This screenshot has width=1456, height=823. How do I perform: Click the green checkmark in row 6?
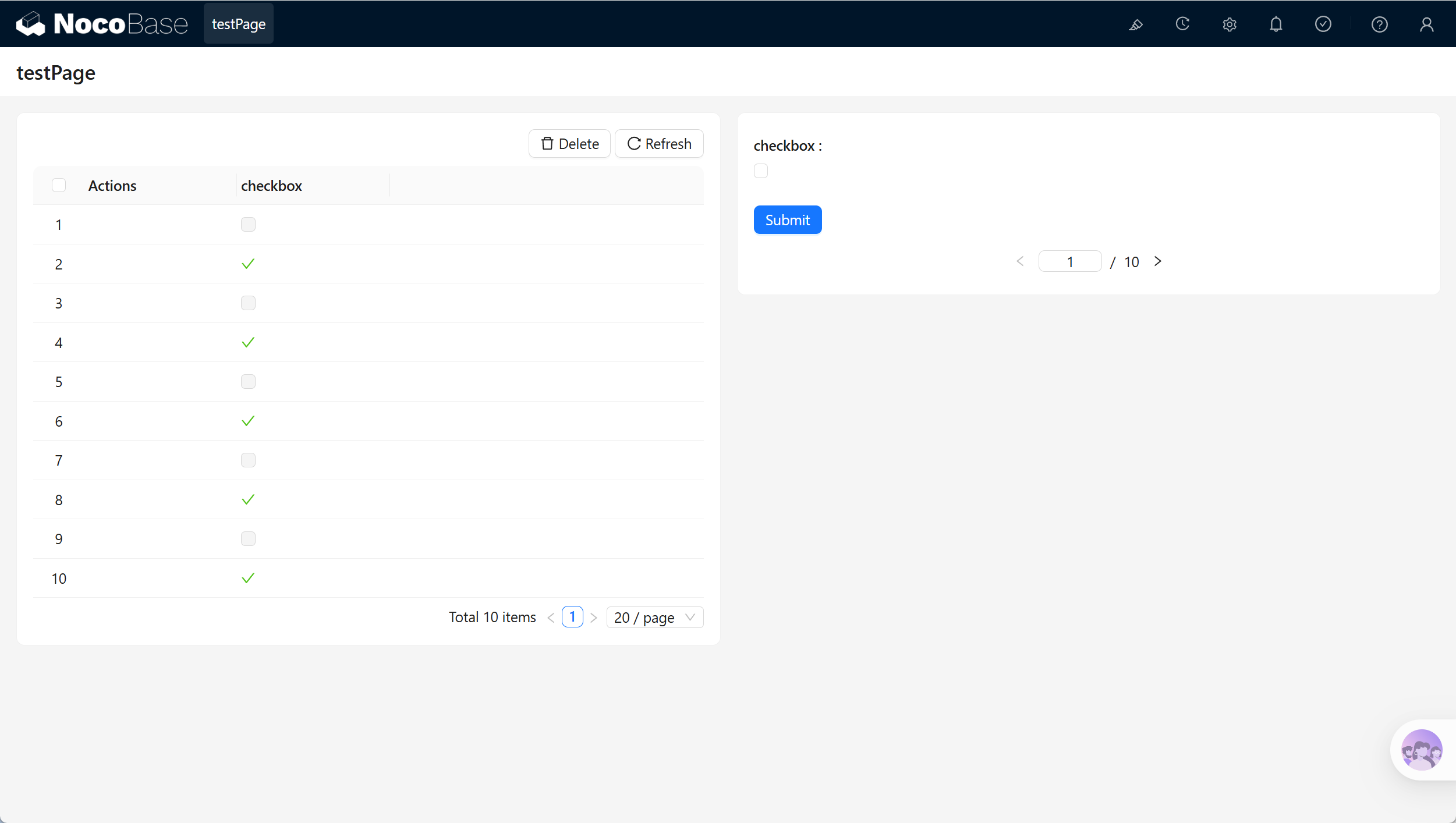248,421
